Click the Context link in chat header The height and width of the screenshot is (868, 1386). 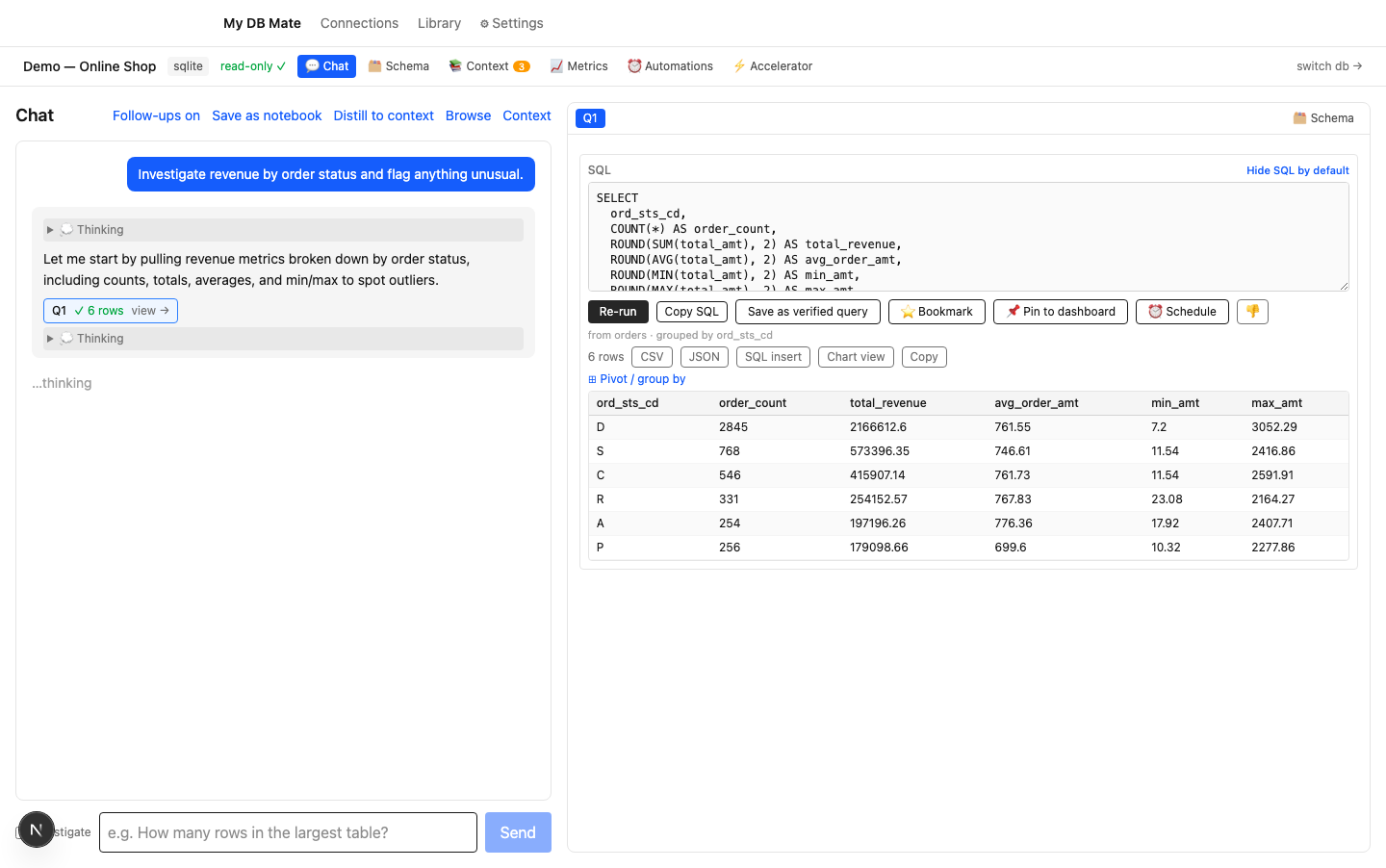526,115
